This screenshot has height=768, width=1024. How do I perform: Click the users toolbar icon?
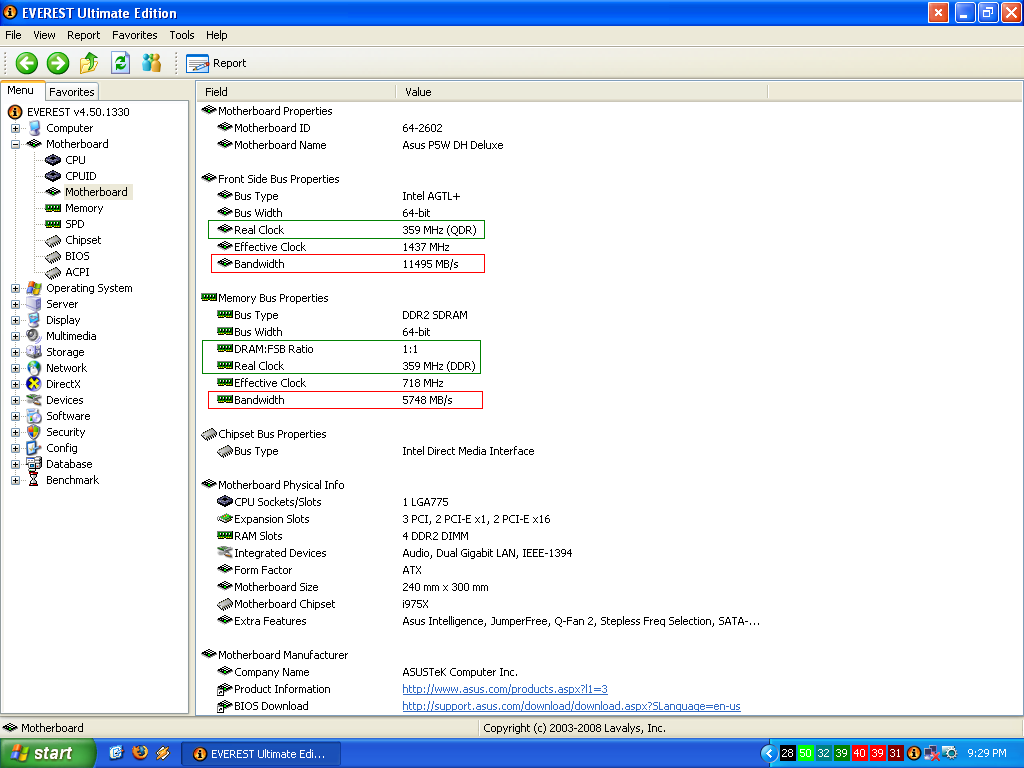point(152,63)
